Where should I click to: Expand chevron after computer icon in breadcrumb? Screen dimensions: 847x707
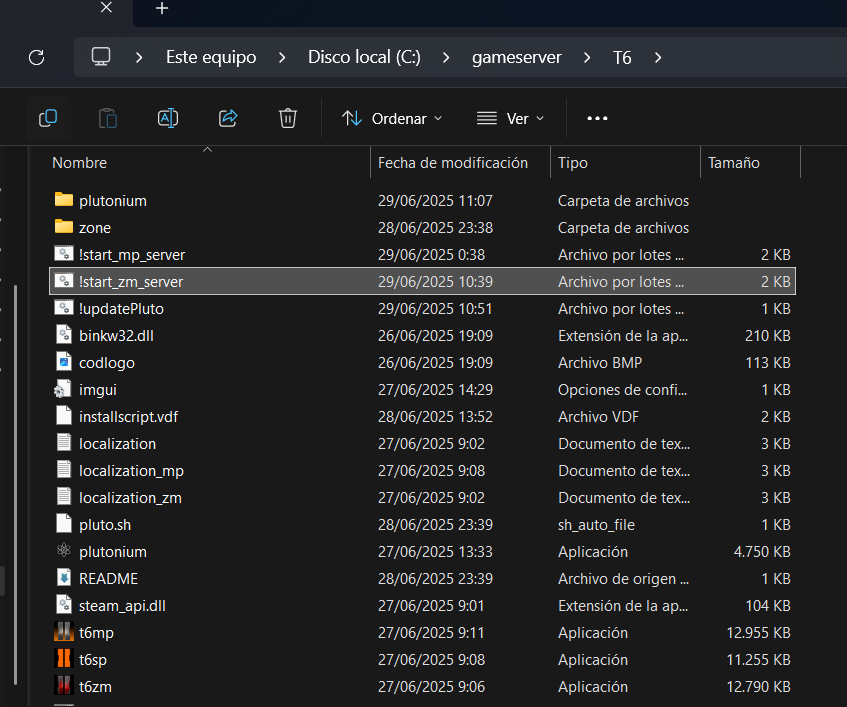tap(139, 57)
